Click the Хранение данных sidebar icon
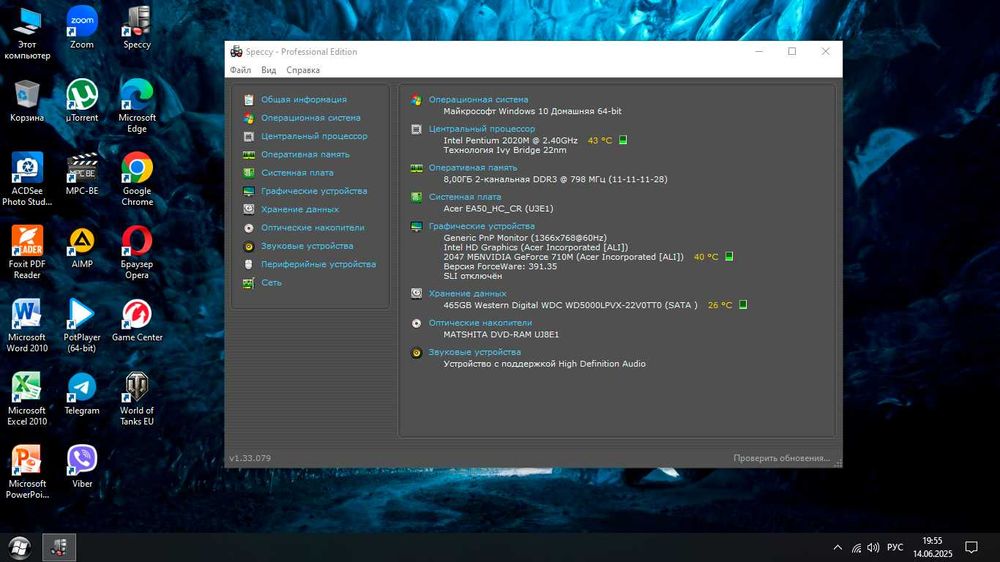The width and height of the screenshot is (1000, 562). point(249,209)
